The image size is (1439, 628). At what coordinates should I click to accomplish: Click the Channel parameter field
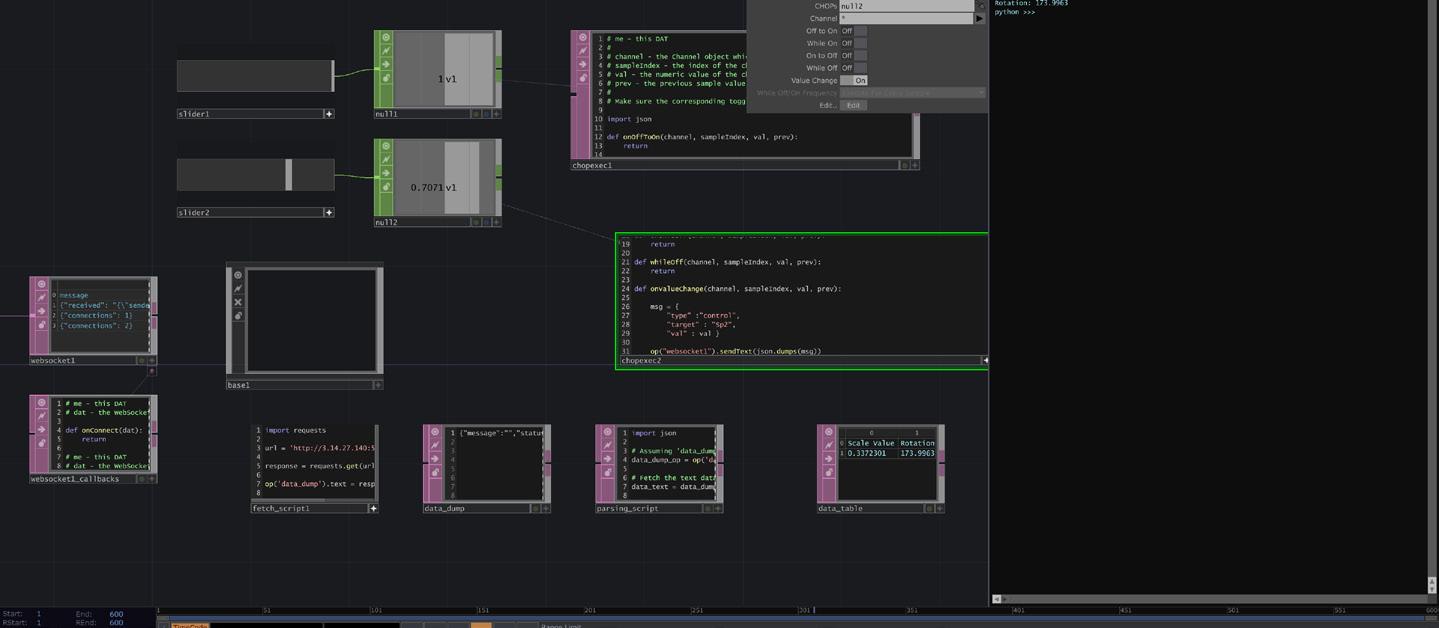(x=906, y=18)
